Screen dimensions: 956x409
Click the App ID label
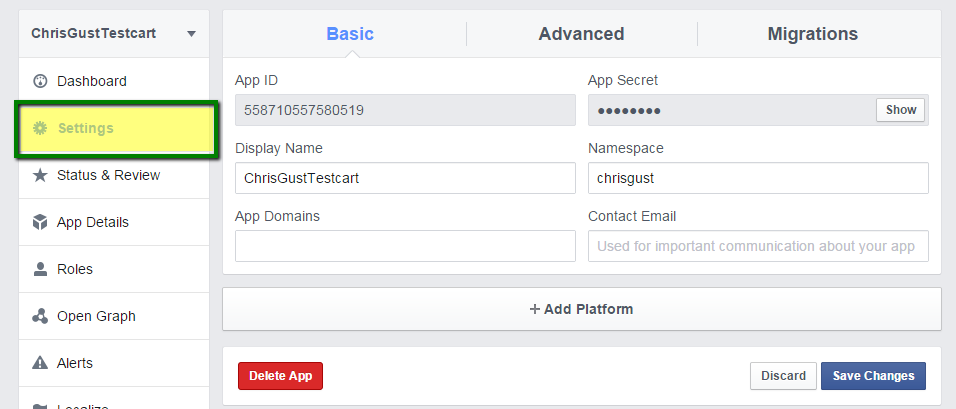(257, 80)
